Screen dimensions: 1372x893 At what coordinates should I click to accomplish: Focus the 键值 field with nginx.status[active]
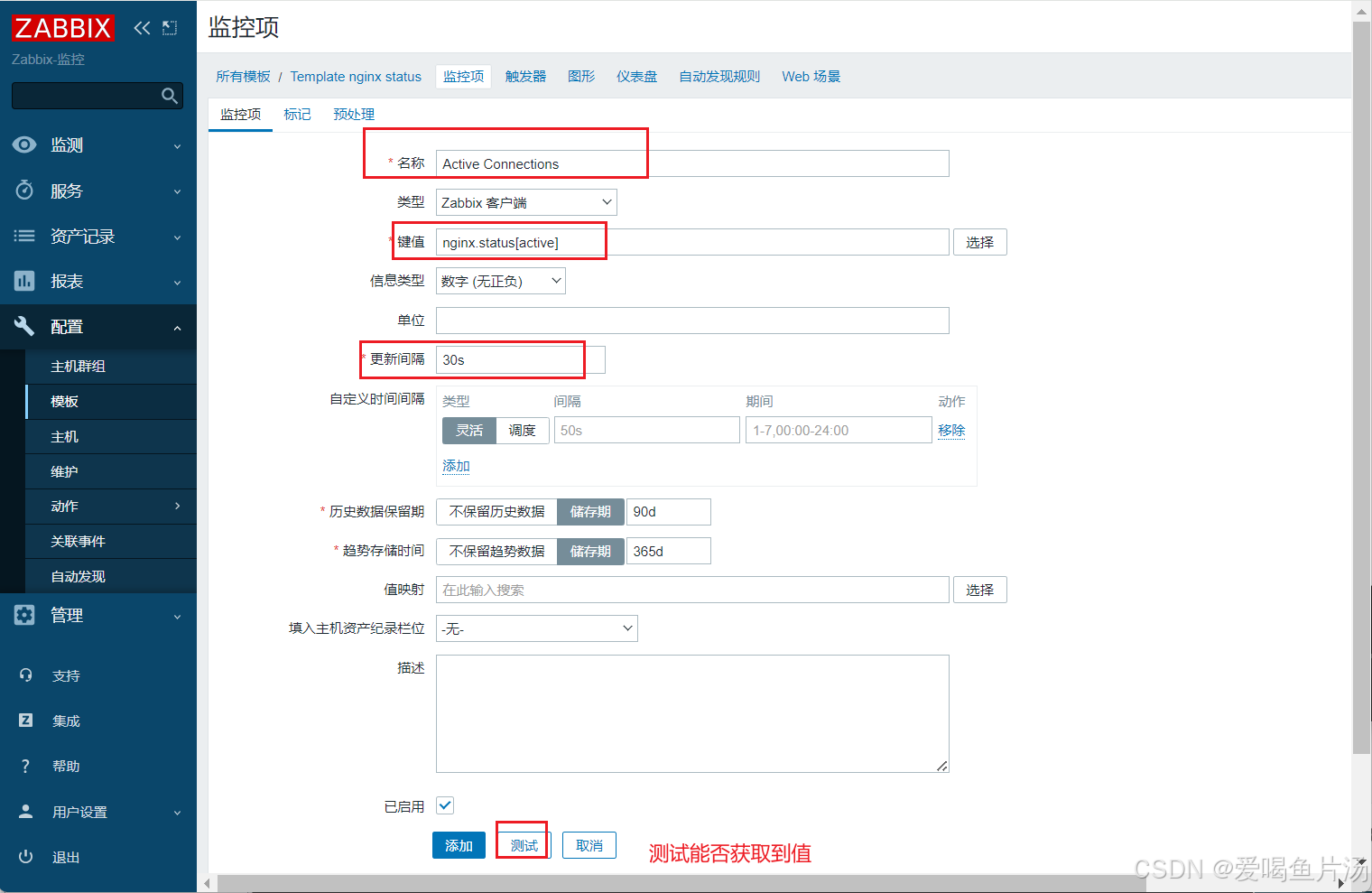pos(692,242)
